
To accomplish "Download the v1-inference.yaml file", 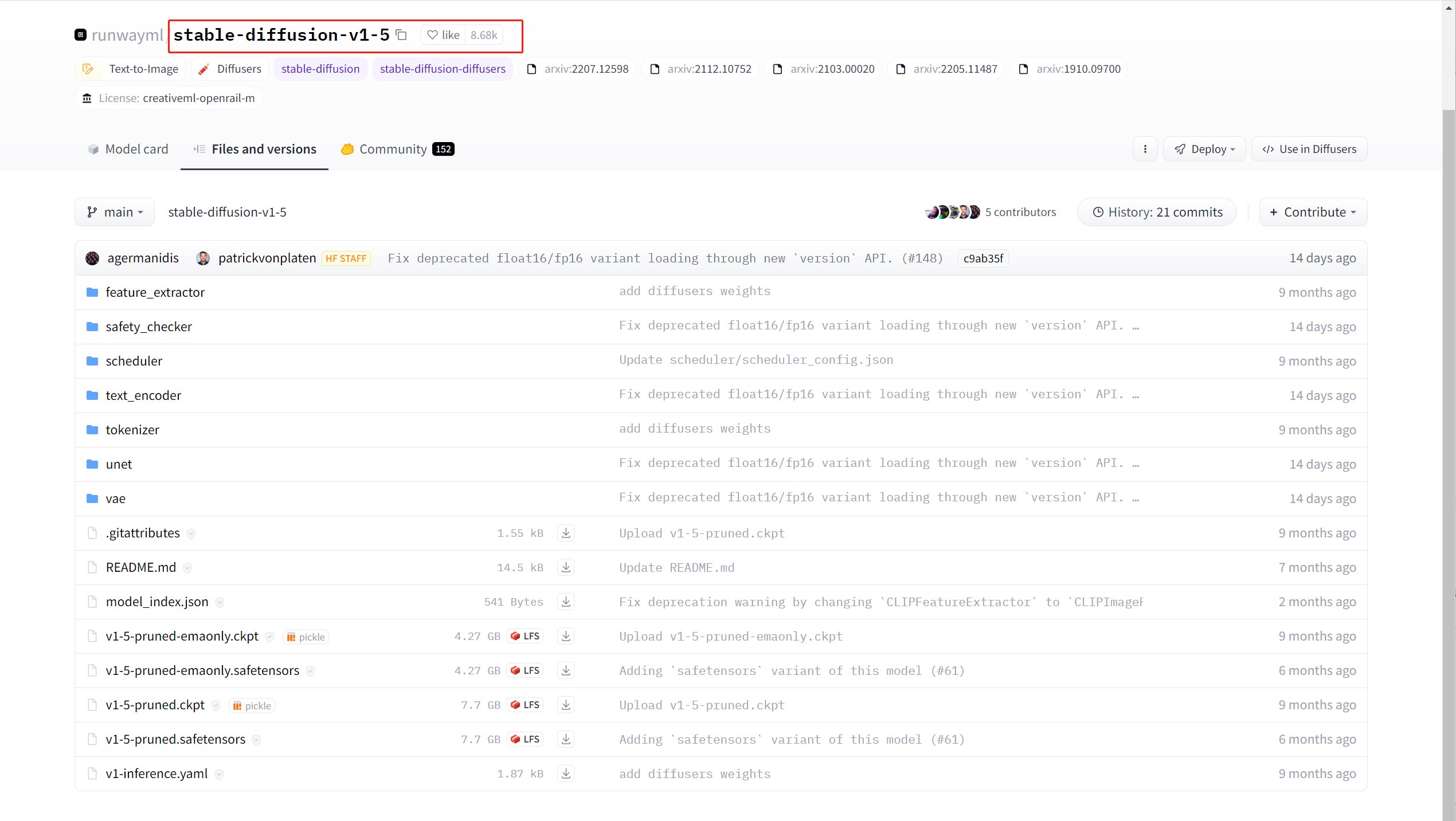I will coord(566,773).
